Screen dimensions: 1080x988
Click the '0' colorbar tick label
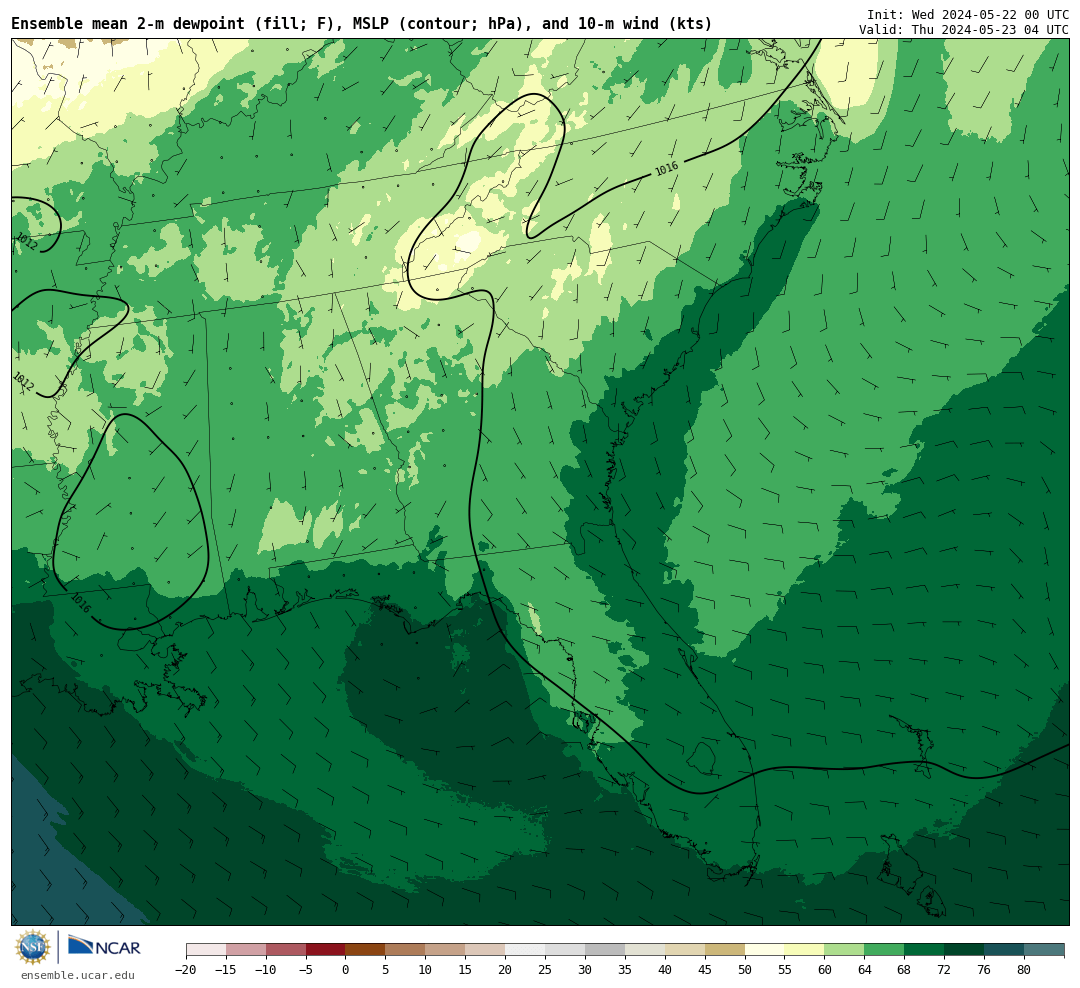[x=346, y=970]
